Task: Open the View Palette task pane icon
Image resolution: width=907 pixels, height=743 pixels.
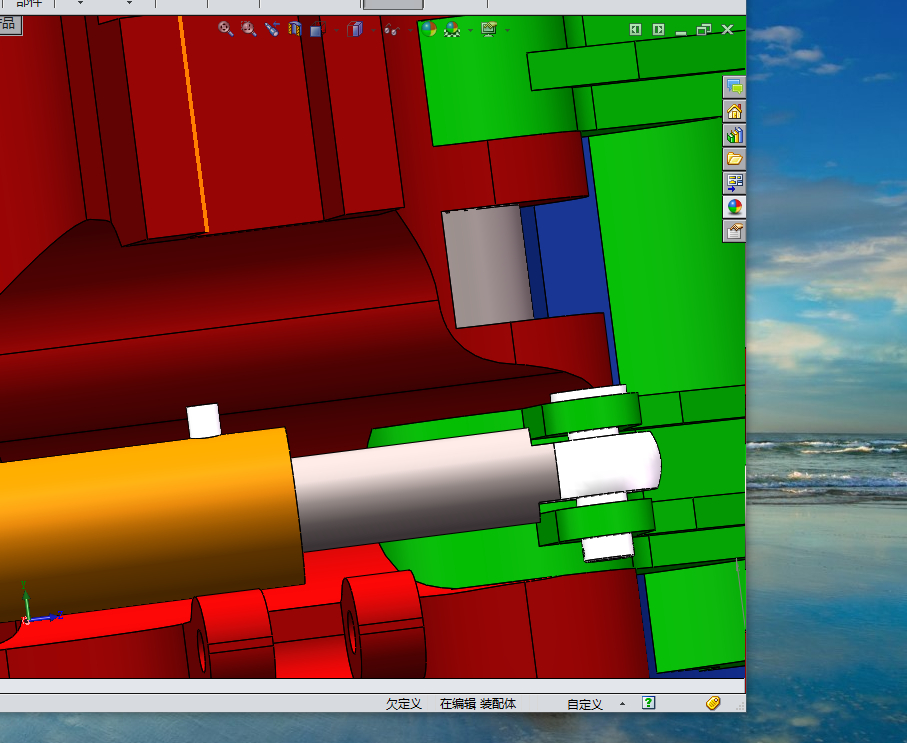Action: pos(734,183)
